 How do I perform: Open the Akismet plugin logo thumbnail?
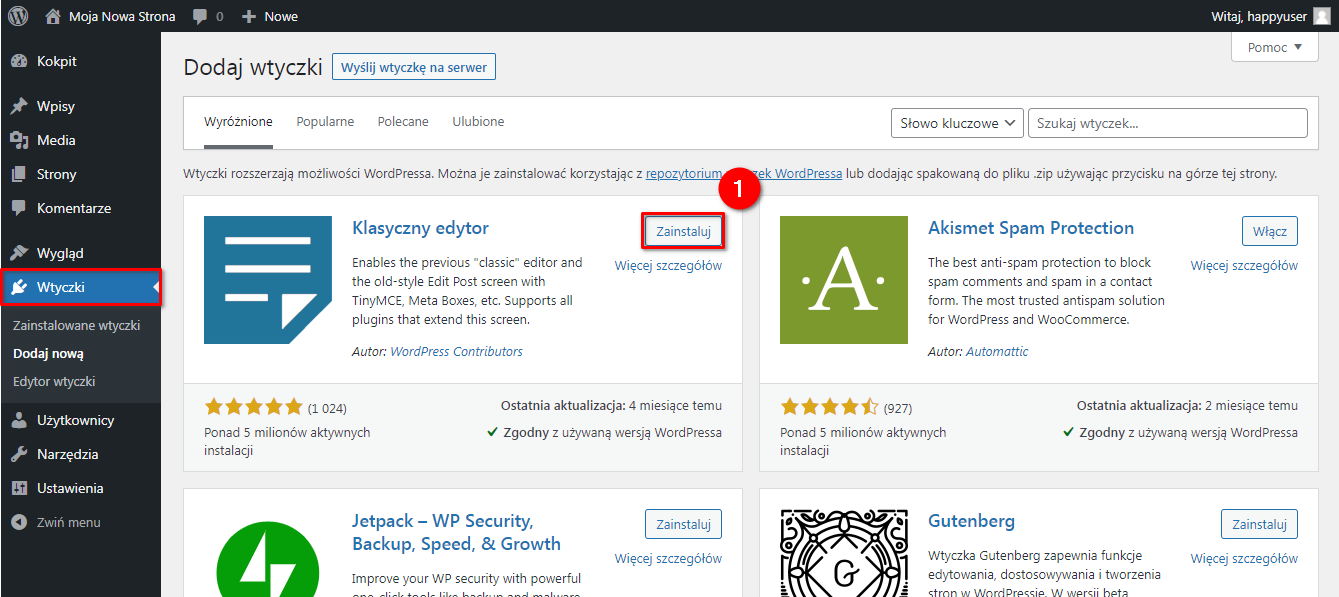pos(844,280)
